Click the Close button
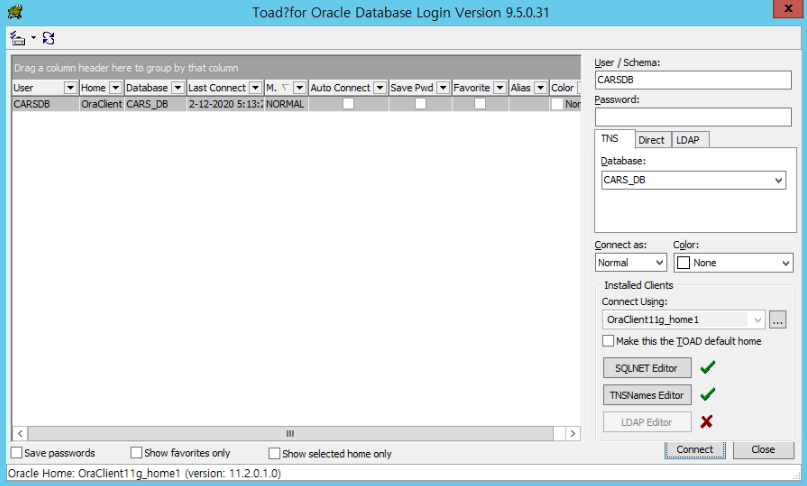Screen dimensions: 807x486 (763, 449)
